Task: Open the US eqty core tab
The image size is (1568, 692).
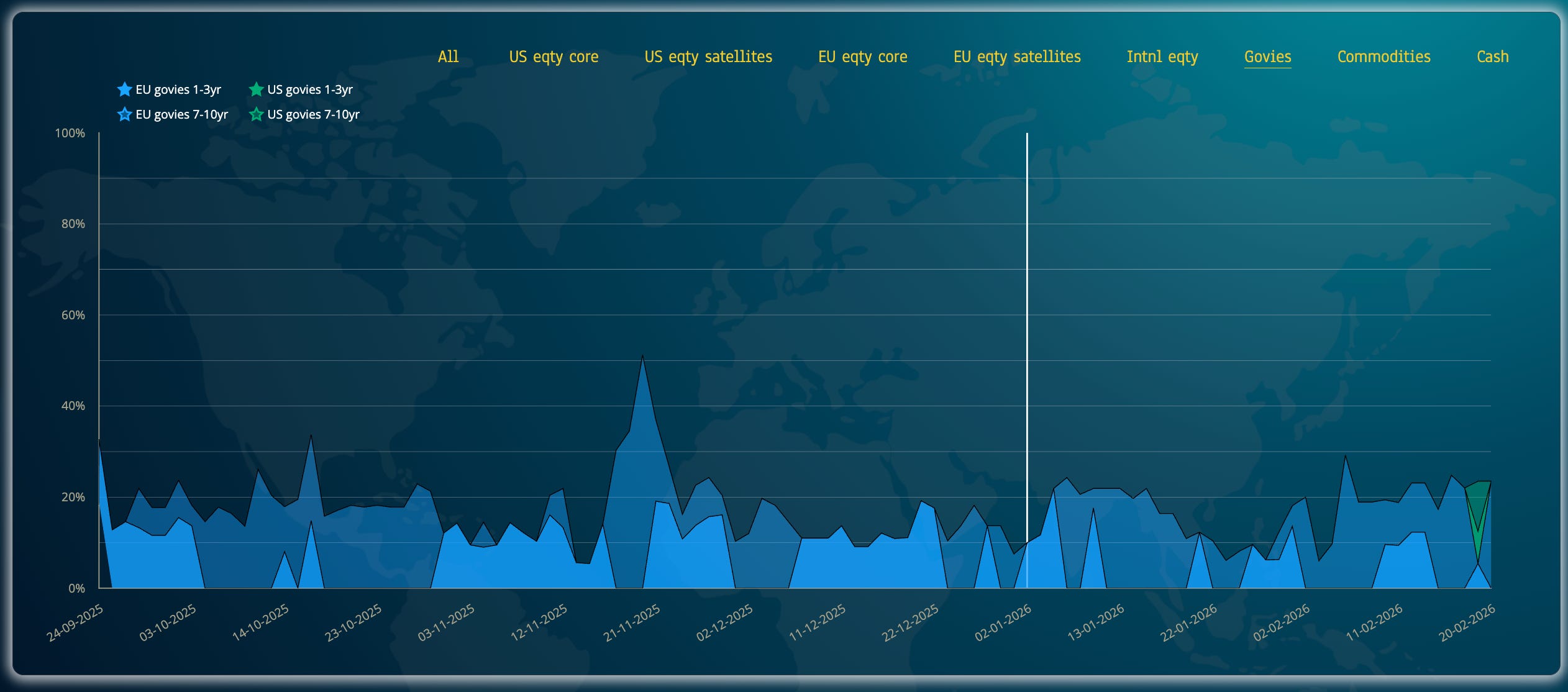Action: pos(554,57)
